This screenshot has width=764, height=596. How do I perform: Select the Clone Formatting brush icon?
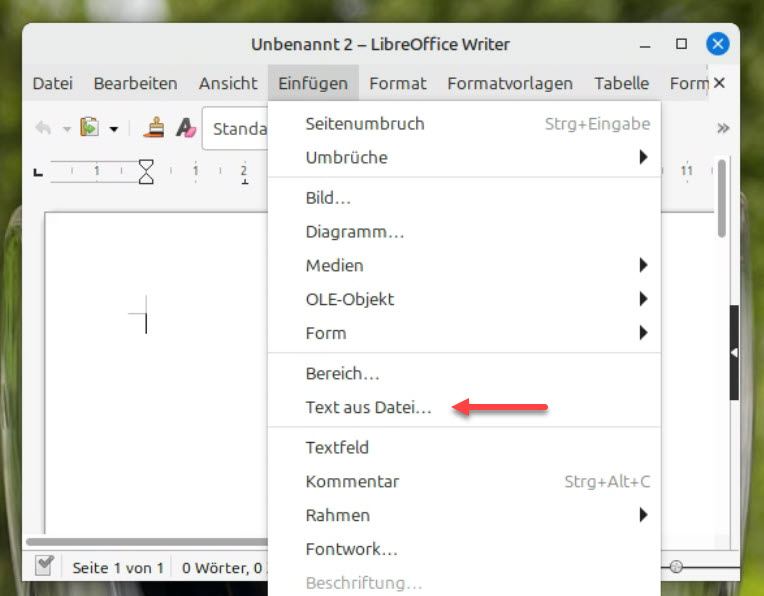pos(154,128)
